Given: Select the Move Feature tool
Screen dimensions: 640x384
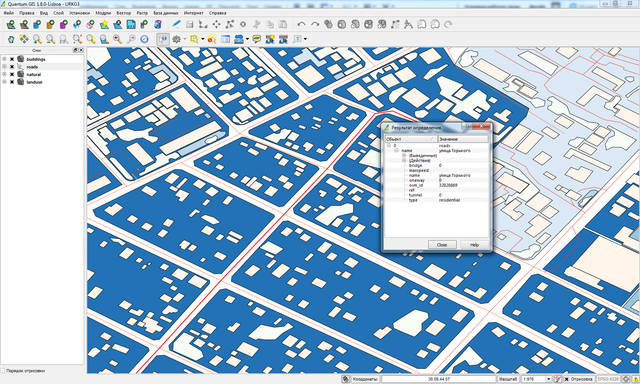Looking at the screenshot, I should (x=216, y=24).
